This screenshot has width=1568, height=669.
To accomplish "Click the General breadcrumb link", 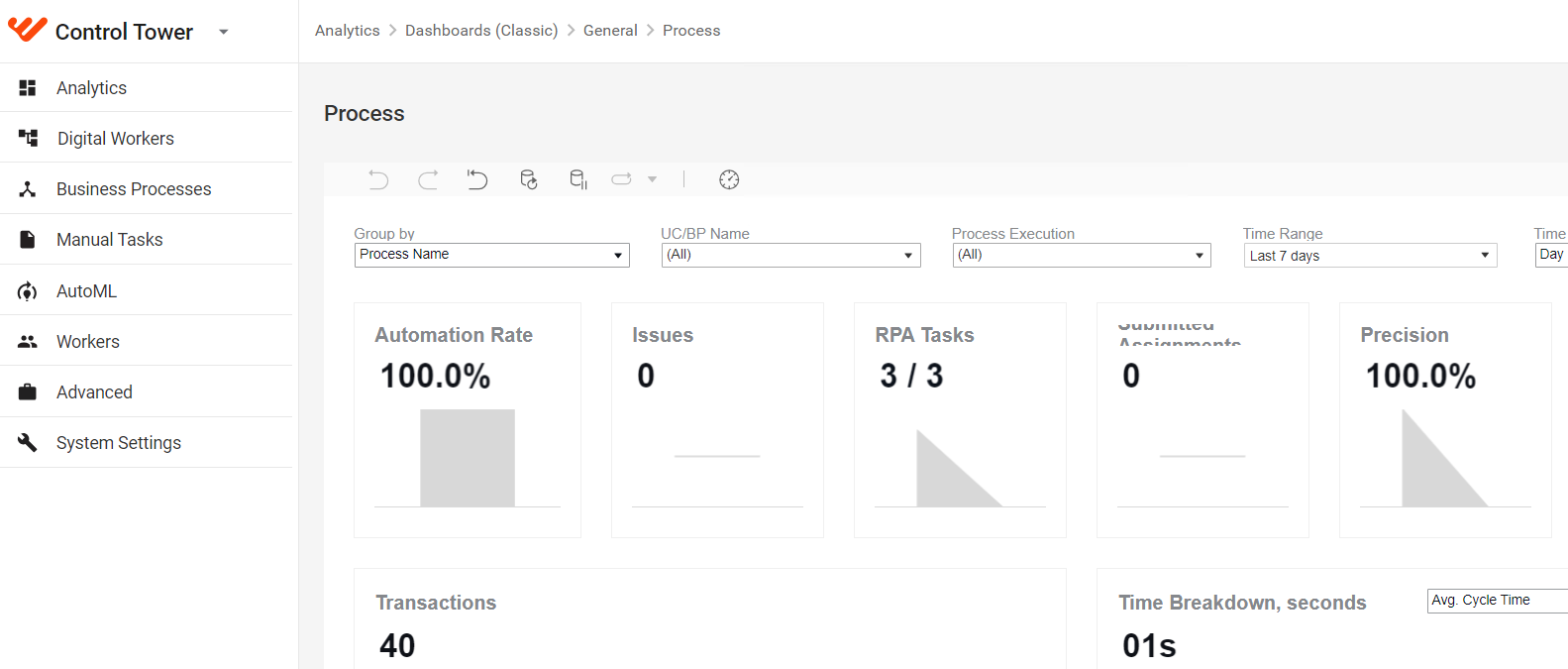I will (x=610, y=31).
